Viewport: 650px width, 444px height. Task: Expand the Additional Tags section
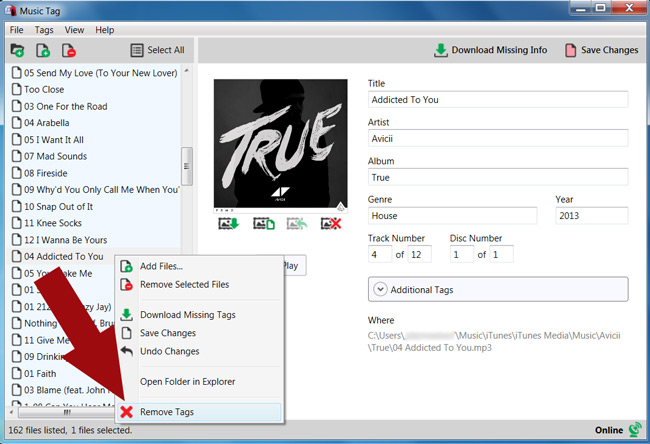pos(498,289)
